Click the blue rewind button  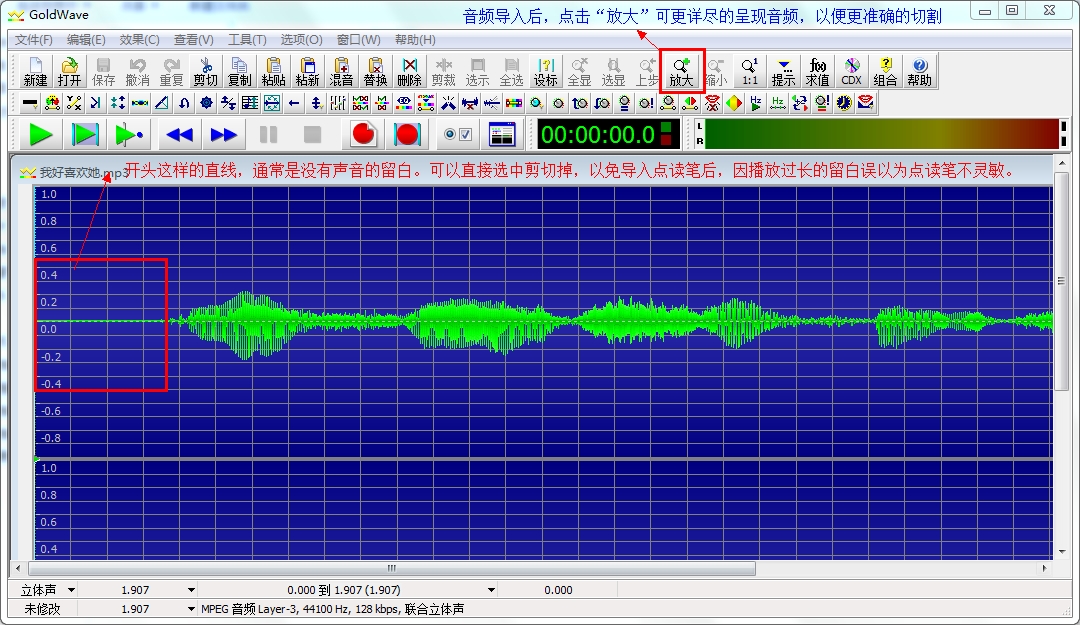[x=179, y=134]
